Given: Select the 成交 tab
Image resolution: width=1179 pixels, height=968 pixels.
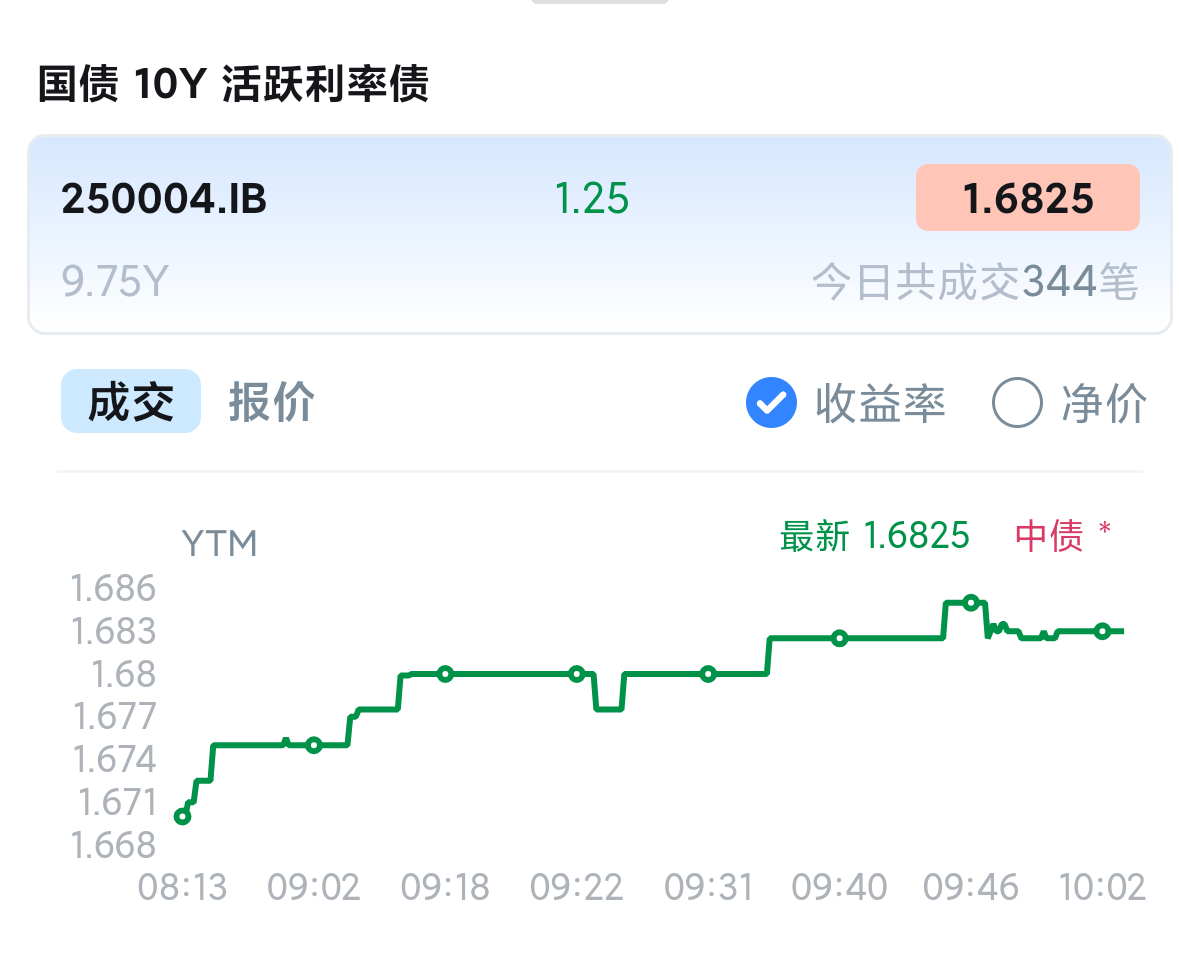Looking at the screenshot, I should (131, 402).
